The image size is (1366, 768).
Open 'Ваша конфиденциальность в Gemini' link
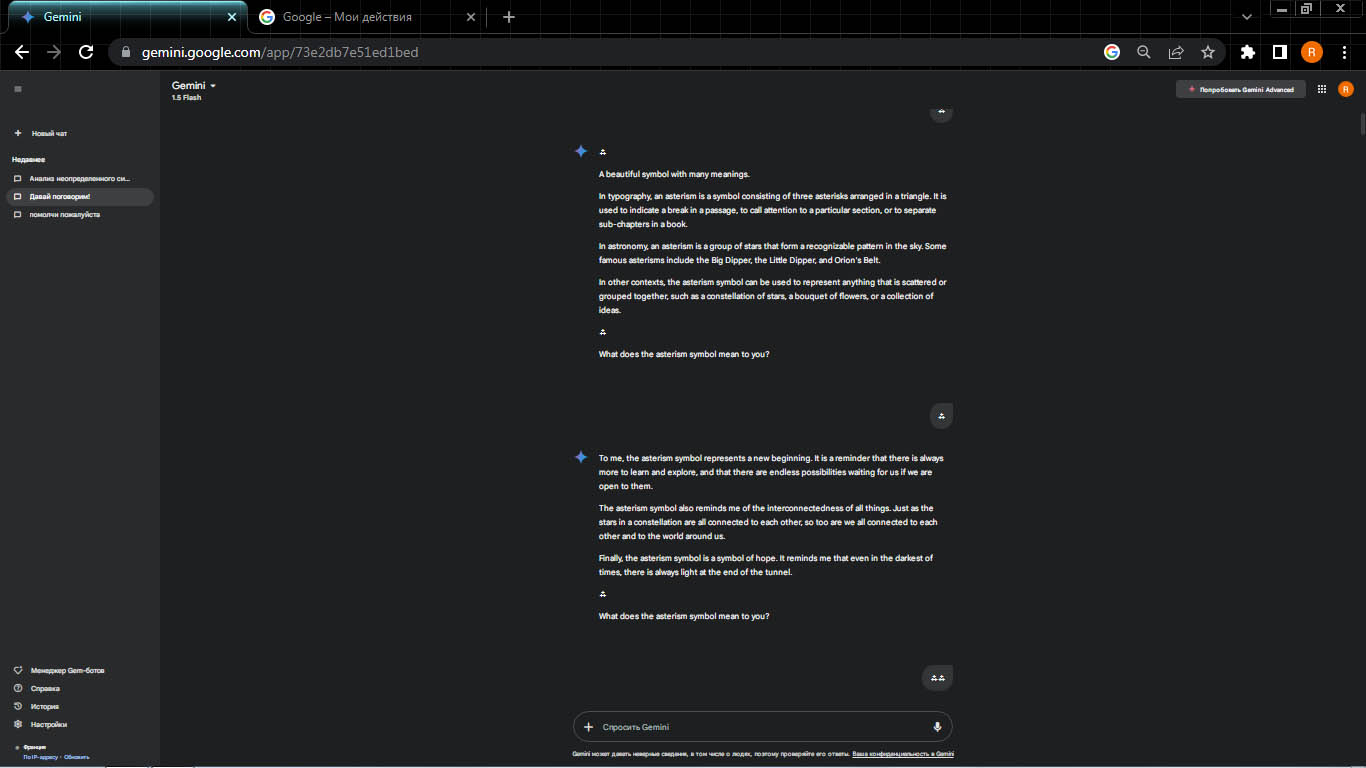tap(903, 754)
